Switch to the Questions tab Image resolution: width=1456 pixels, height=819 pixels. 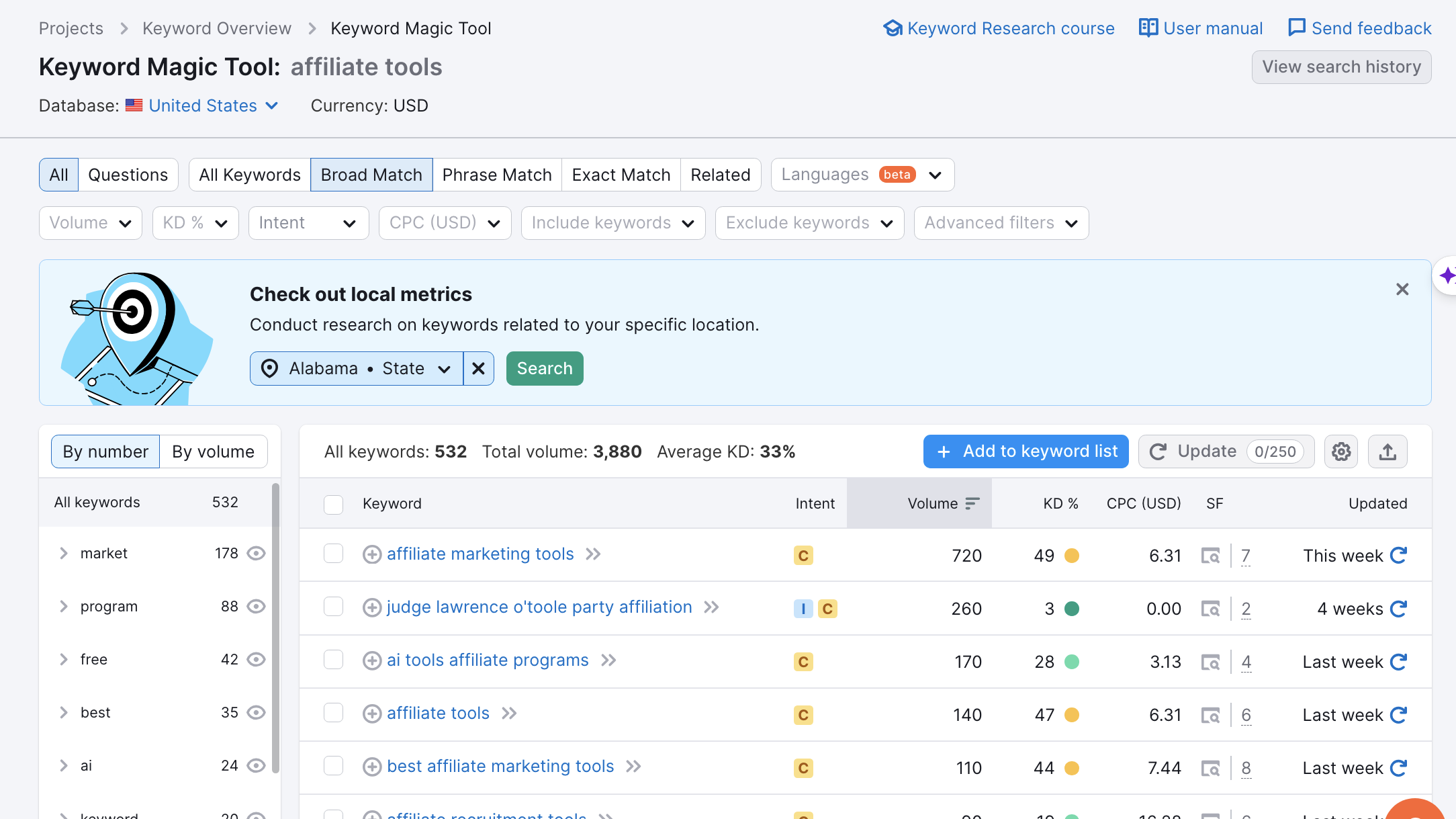128,175
